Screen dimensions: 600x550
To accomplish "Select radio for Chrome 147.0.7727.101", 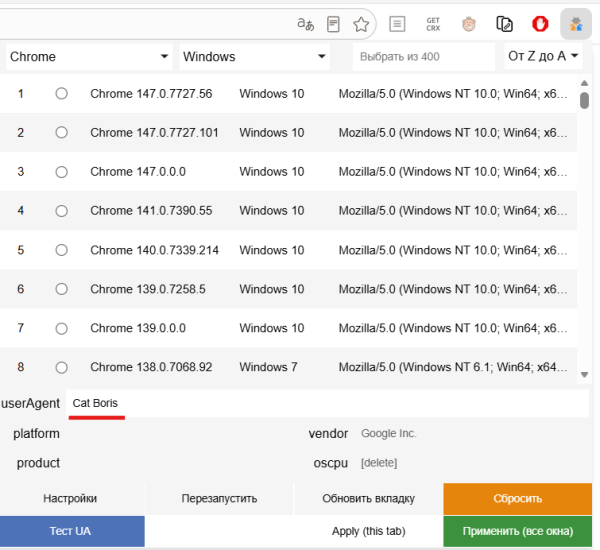I will pyautogui.click(x=62, y=132).
